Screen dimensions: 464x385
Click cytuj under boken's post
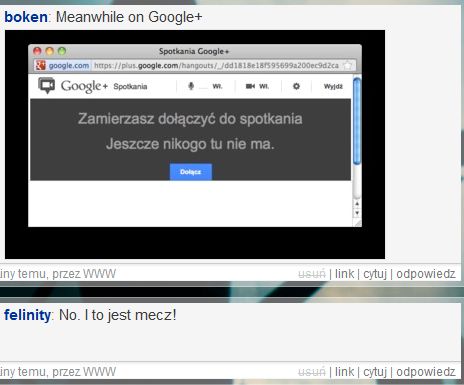tap(375, 274)
